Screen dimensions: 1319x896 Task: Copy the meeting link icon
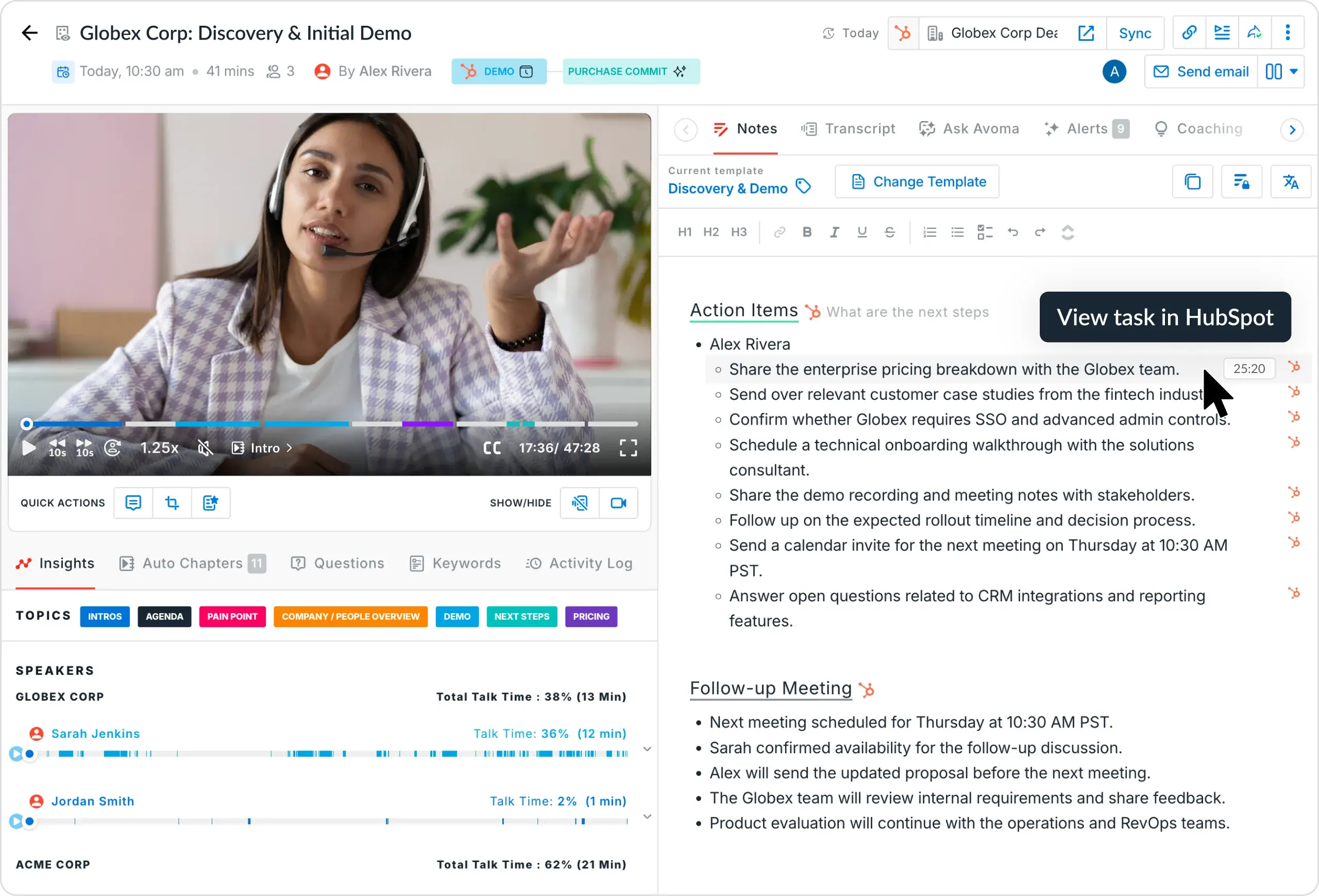point(1189,33)
